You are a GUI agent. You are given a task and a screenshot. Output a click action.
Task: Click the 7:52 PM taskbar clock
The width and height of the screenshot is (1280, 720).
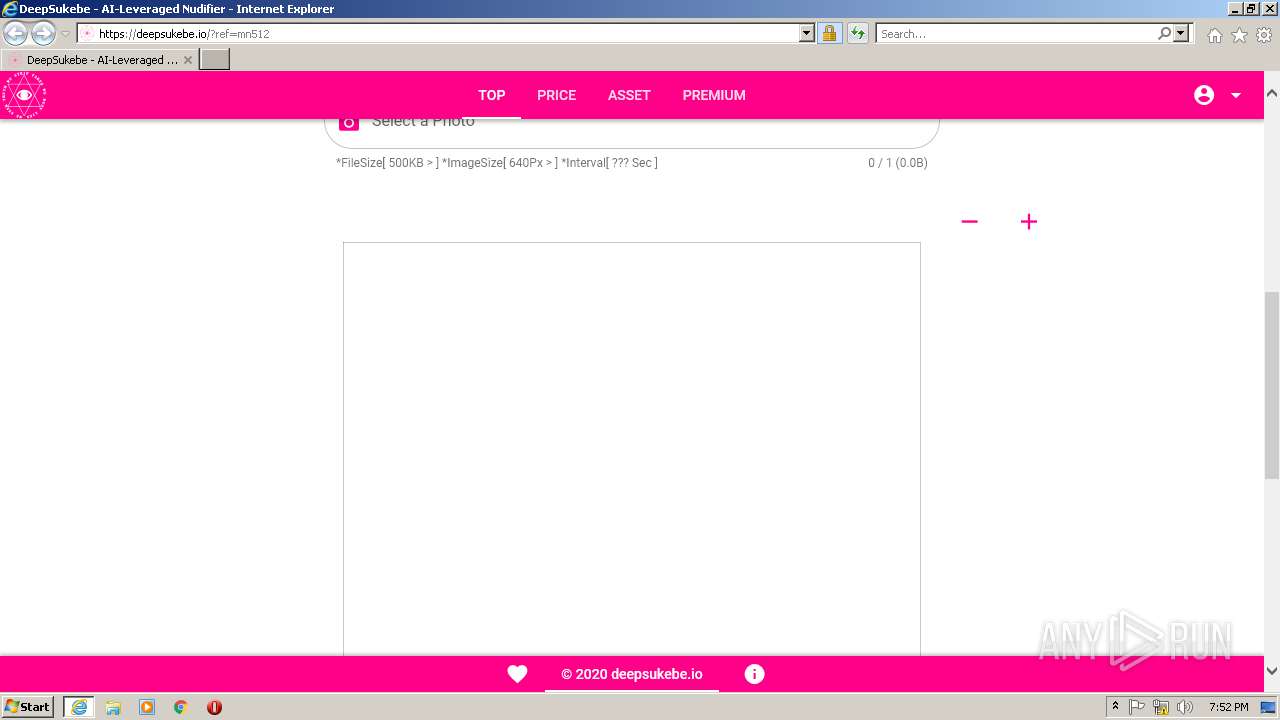point(1228,707)
